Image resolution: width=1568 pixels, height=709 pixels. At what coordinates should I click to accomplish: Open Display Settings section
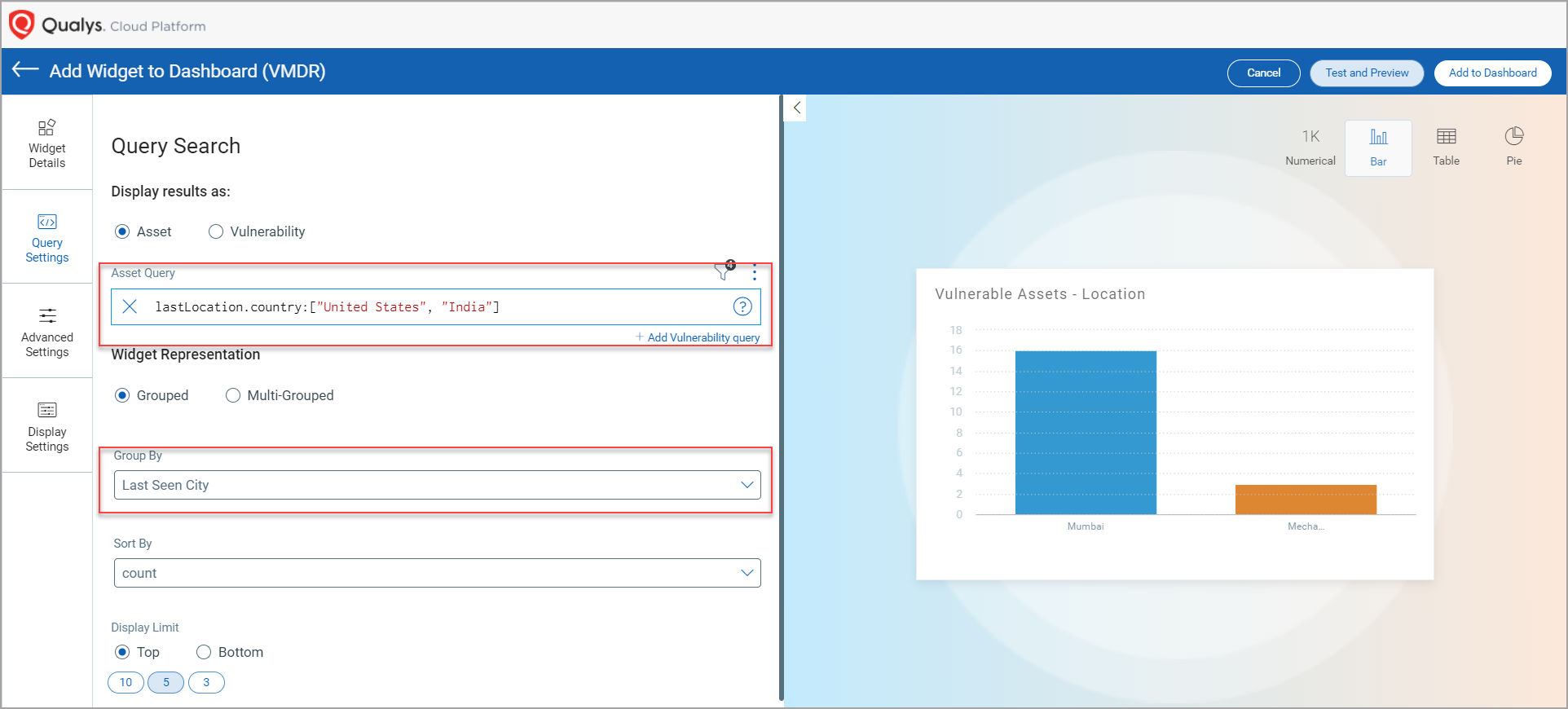point(47,427)
